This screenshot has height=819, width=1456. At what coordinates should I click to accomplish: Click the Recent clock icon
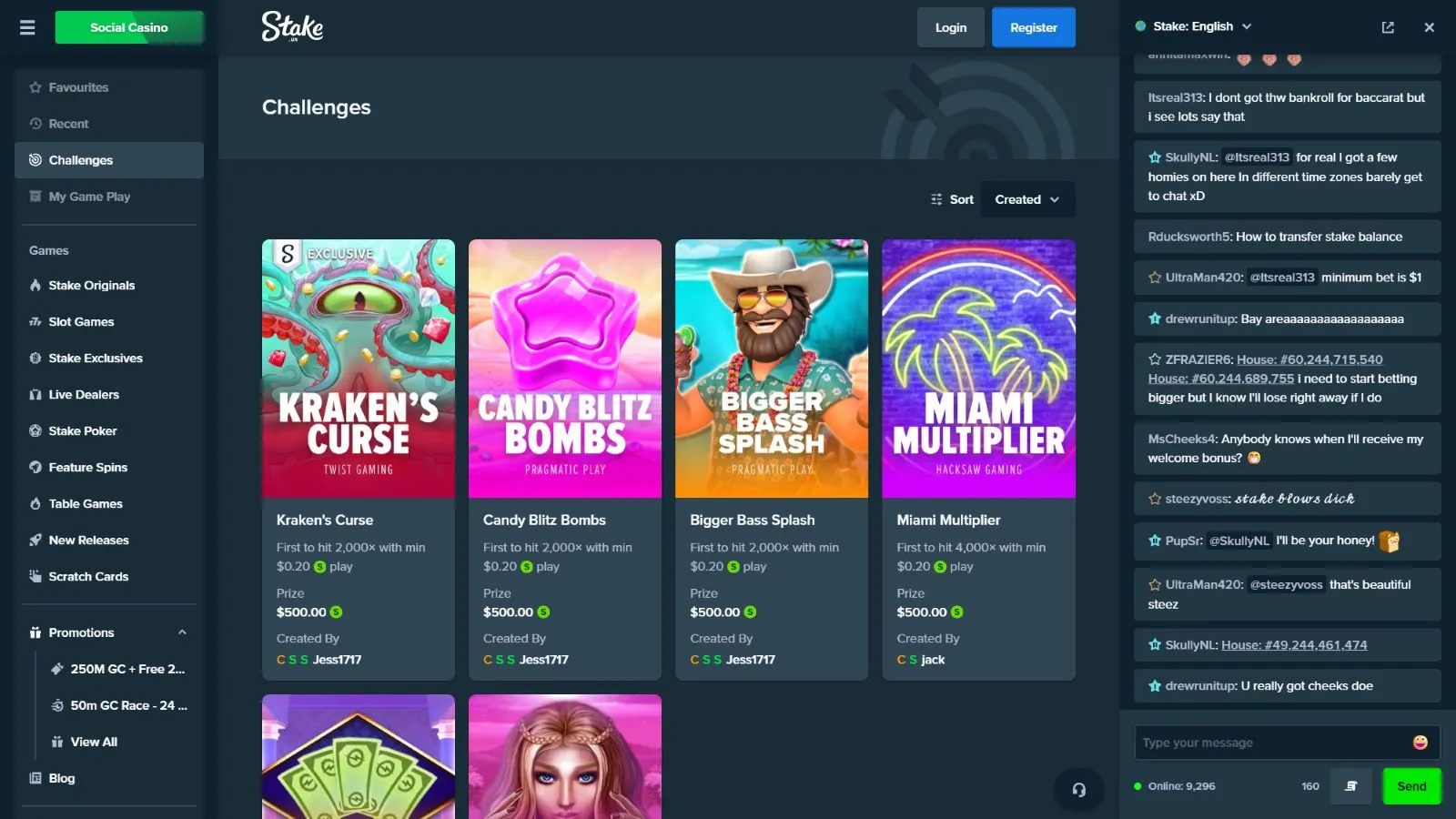click(35, 124)
